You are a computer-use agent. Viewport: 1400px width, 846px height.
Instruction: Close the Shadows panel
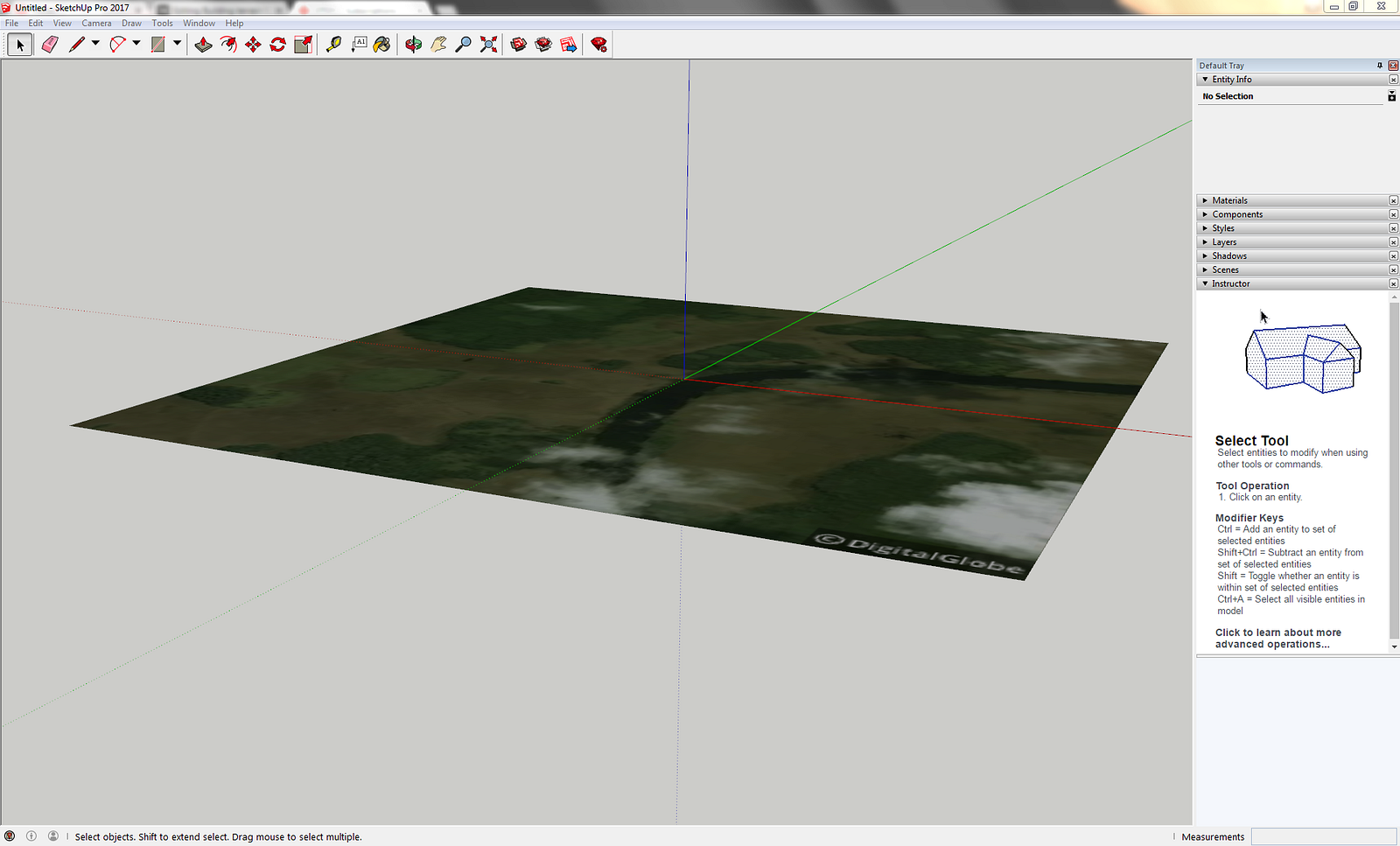tap(1393, 256)
